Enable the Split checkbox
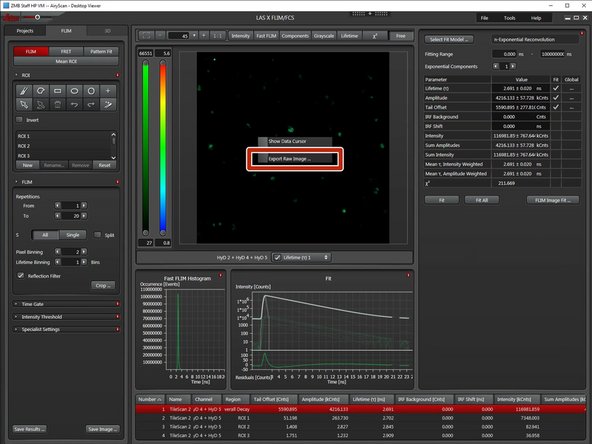Image resolution: width=592 pixels, height=444 pixels. [97, 235]
